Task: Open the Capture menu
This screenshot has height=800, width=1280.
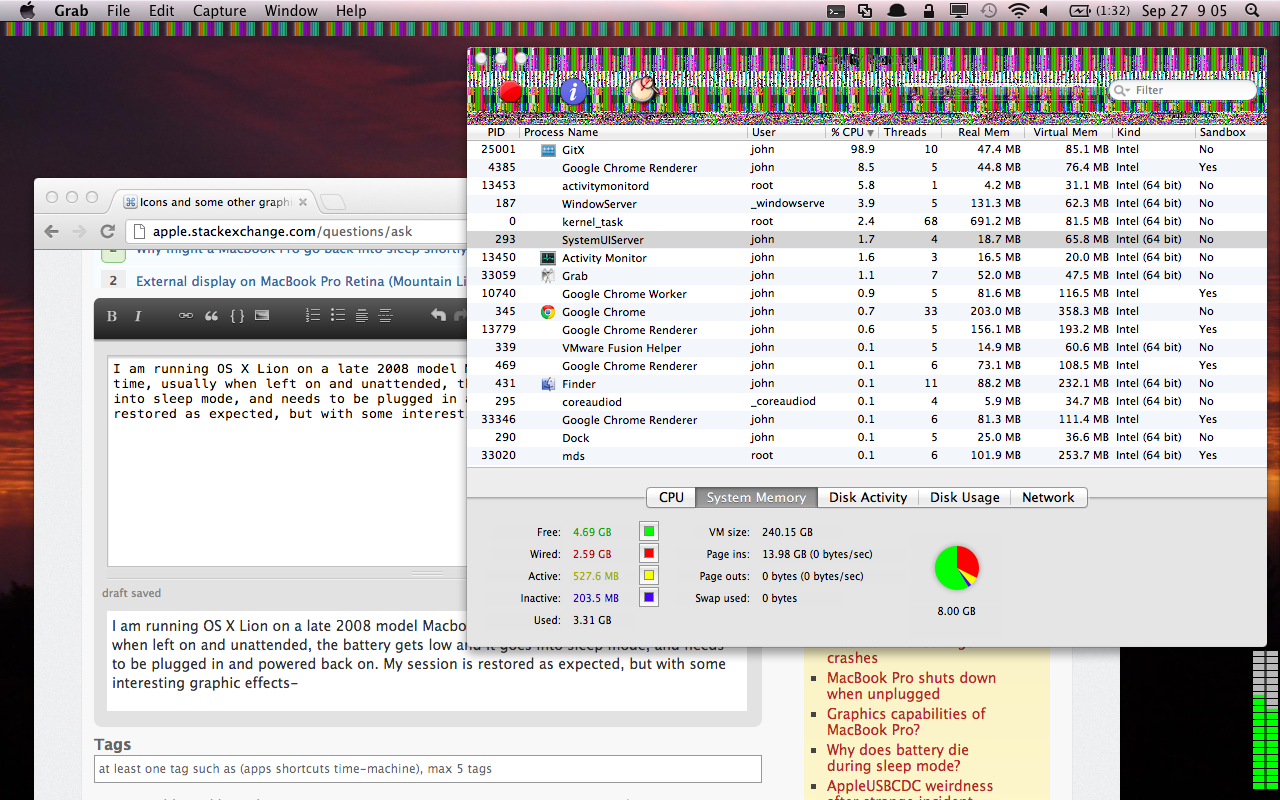Action: tap(219, 11)
